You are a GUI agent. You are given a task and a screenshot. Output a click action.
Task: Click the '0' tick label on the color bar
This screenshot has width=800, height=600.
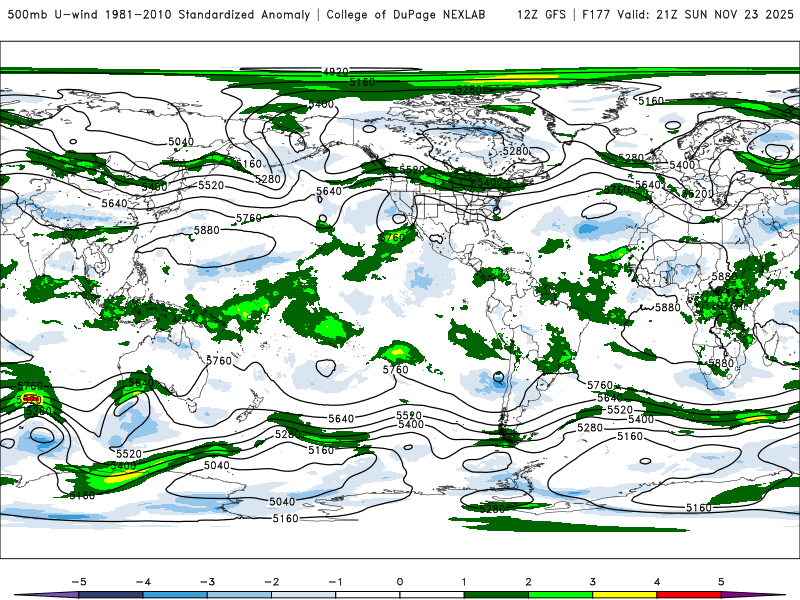pos(400,582)
